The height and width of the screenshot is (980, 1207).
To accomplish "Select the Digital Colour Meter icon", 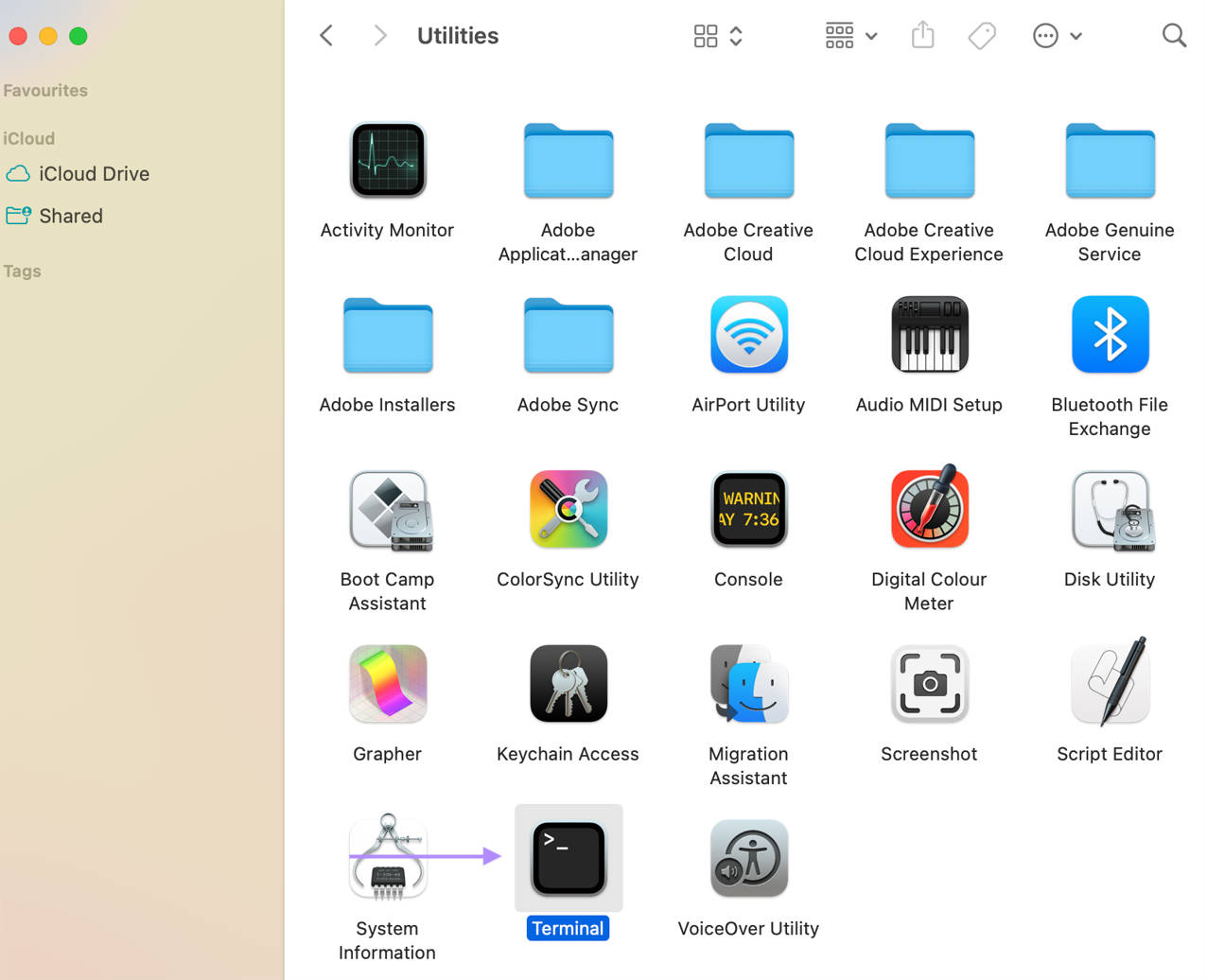I will (x=930, y=507).
